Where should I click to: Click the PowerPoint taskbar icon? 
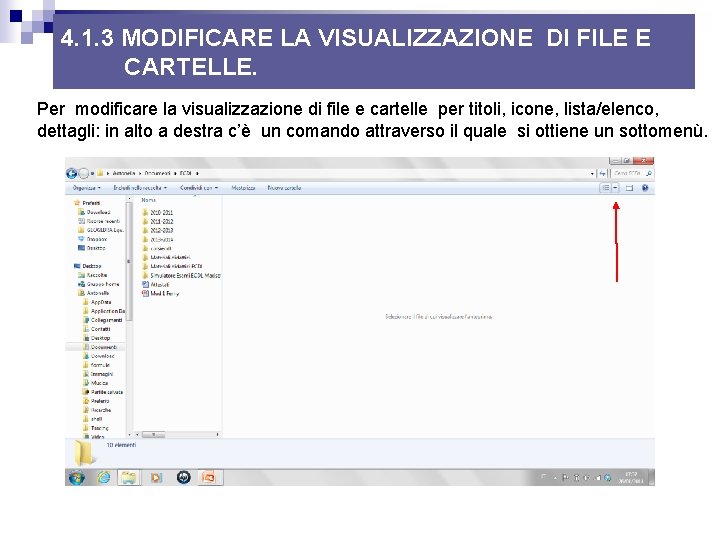(209, 478)
